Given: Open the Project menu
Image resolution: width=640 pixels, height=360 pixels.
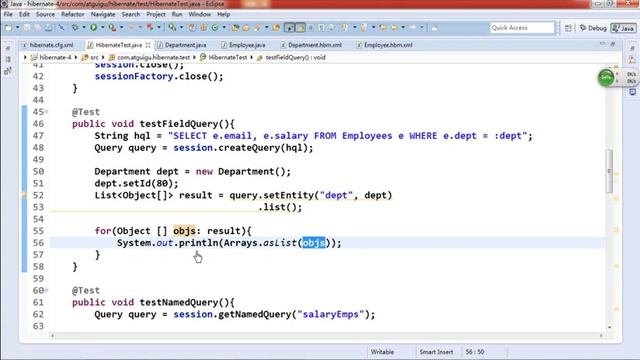Looking at the screenshot, I should point(156,14).
